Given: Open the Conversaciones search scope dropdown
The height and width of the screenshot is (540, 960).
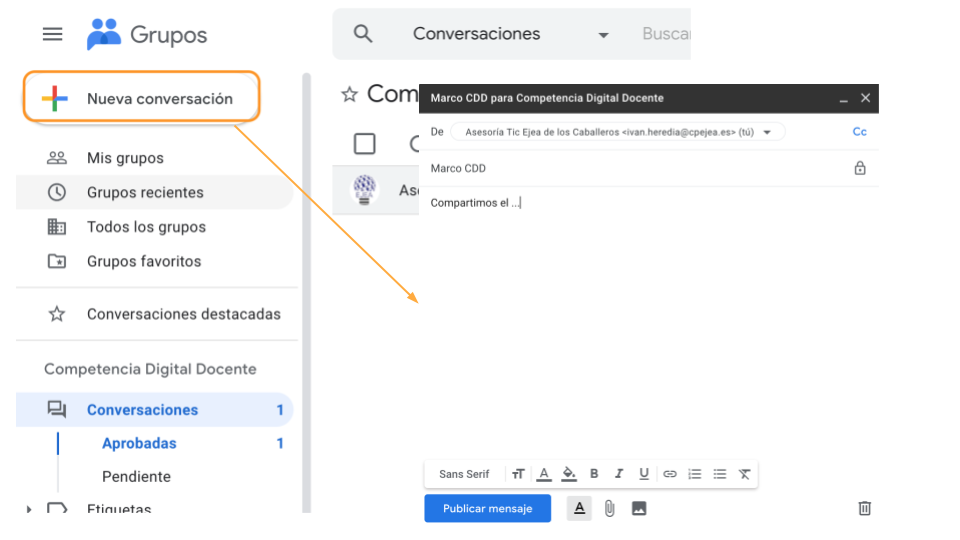Looking at the screenshot, I should [511, 34].
